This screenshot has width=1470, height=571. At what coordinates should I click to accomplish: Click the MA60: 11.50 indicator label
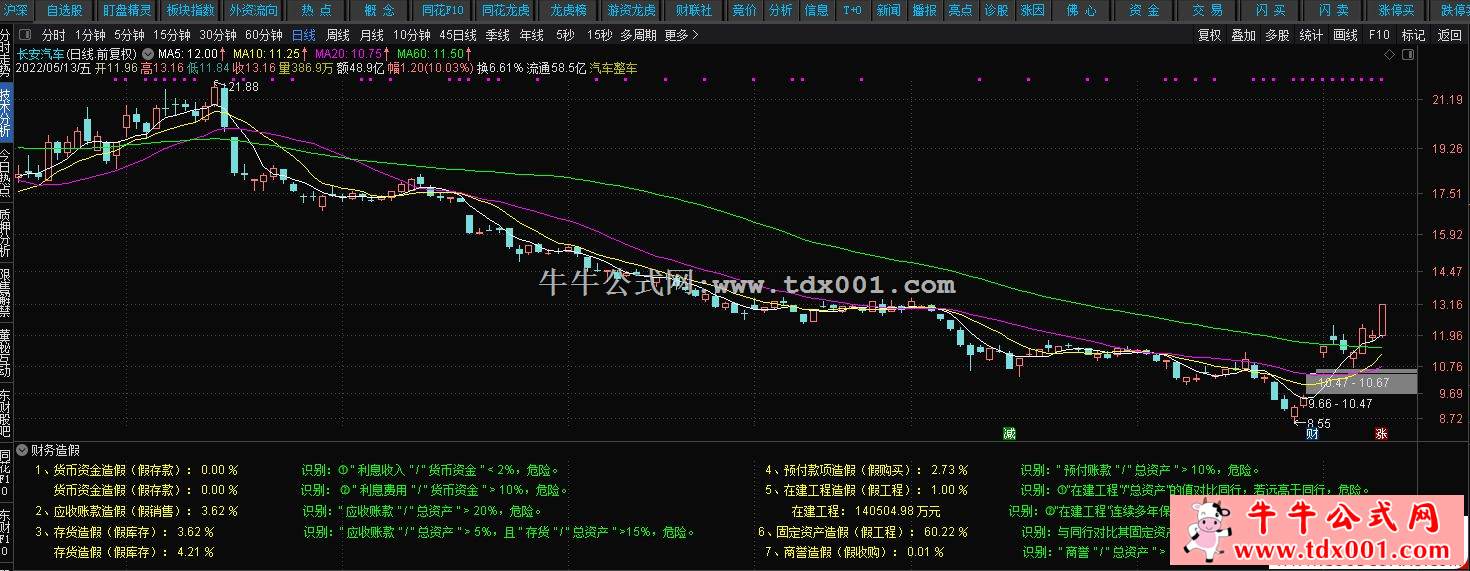click(431, 53)
